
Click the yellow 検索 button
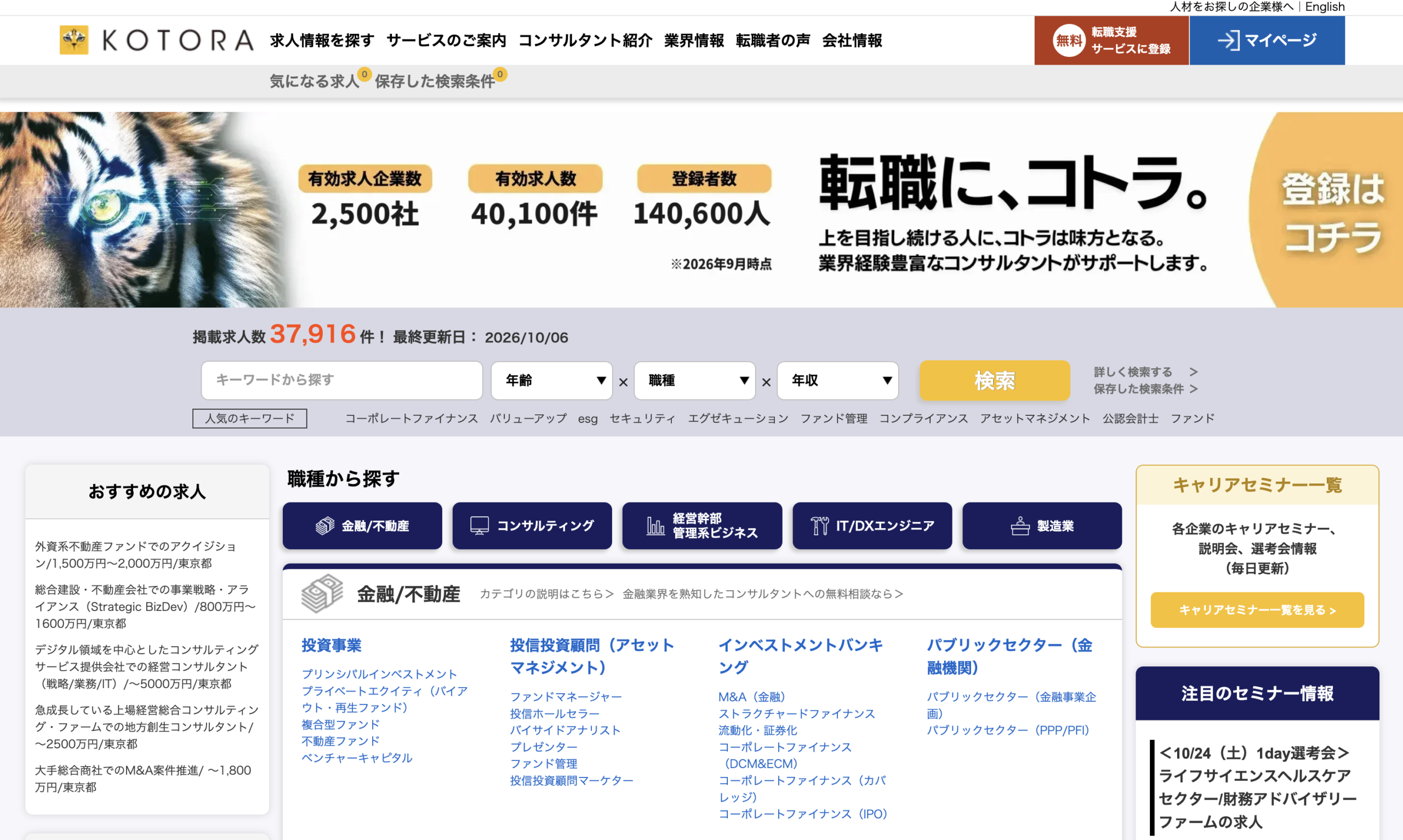click(x=994, y=380)
